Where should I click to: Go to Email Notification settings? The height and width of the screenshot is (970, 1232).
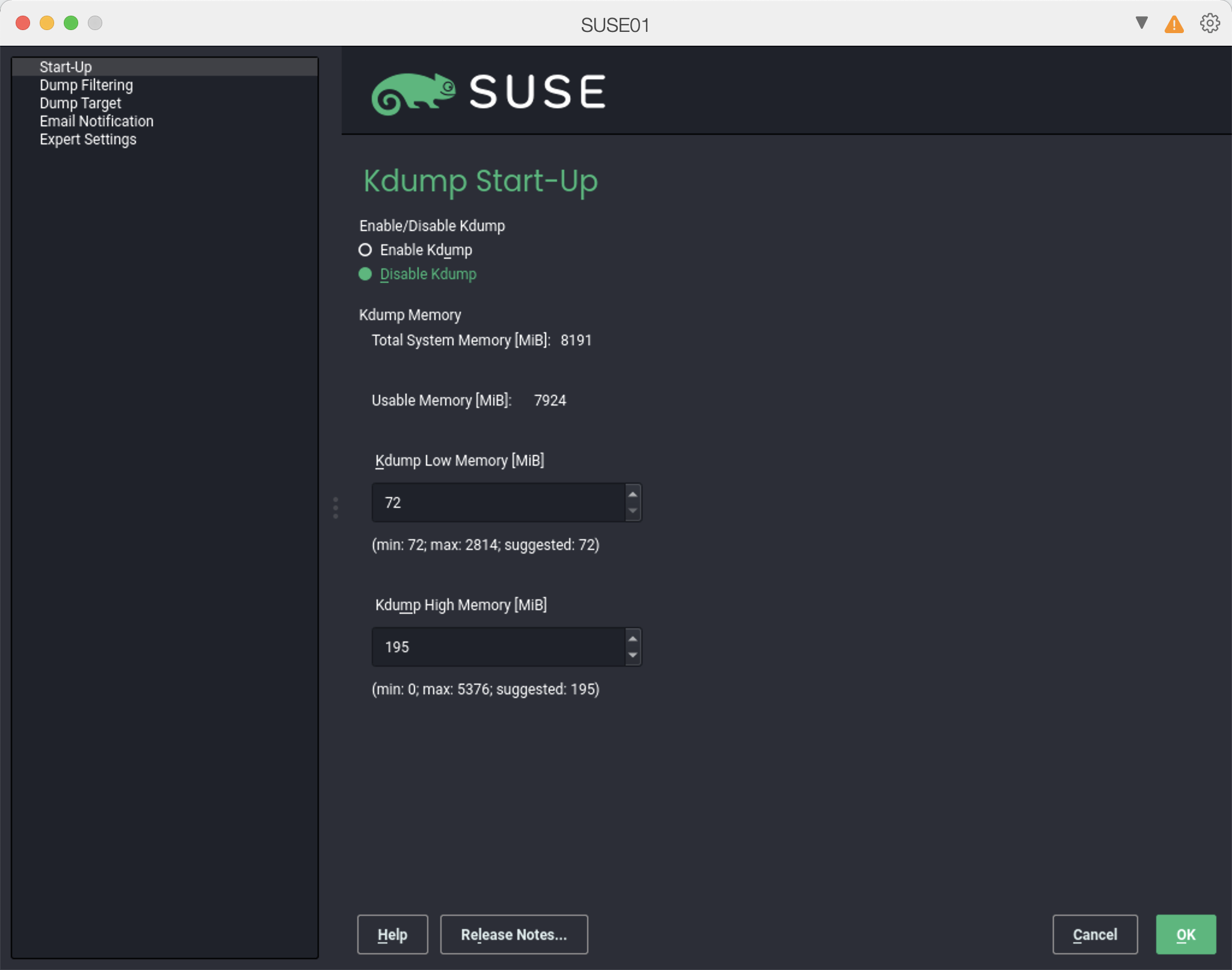[96, 122]
